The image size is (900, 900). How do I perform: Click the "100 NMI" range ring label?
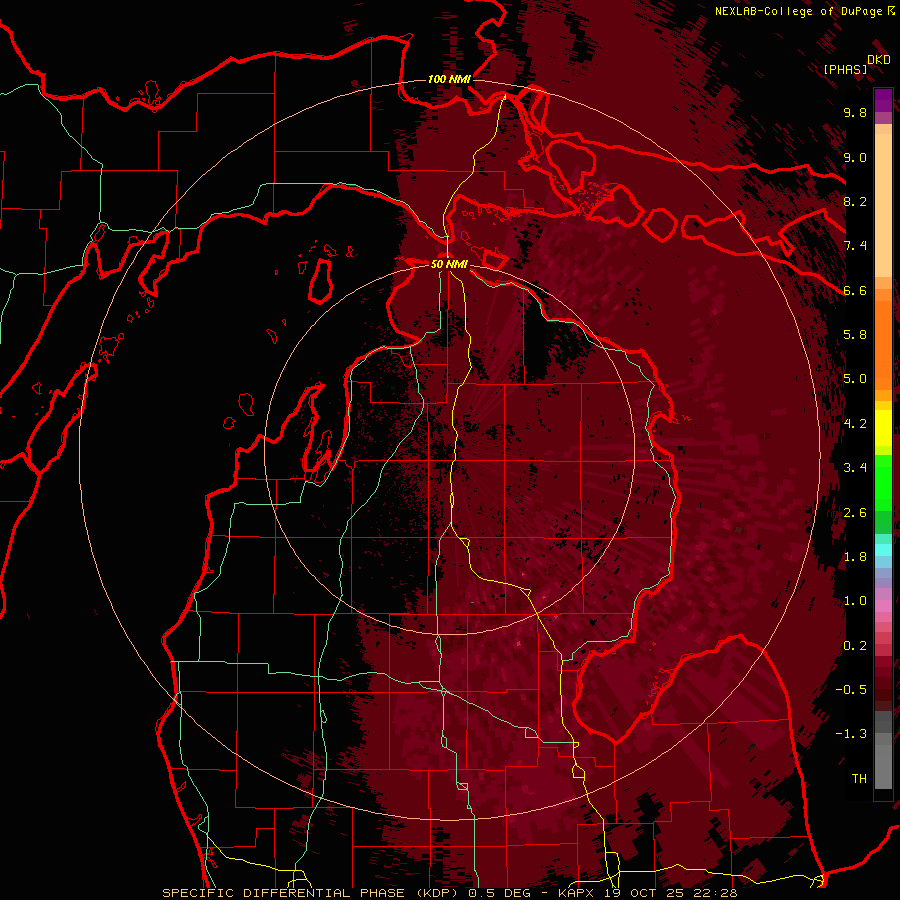(x=449, y=79)
